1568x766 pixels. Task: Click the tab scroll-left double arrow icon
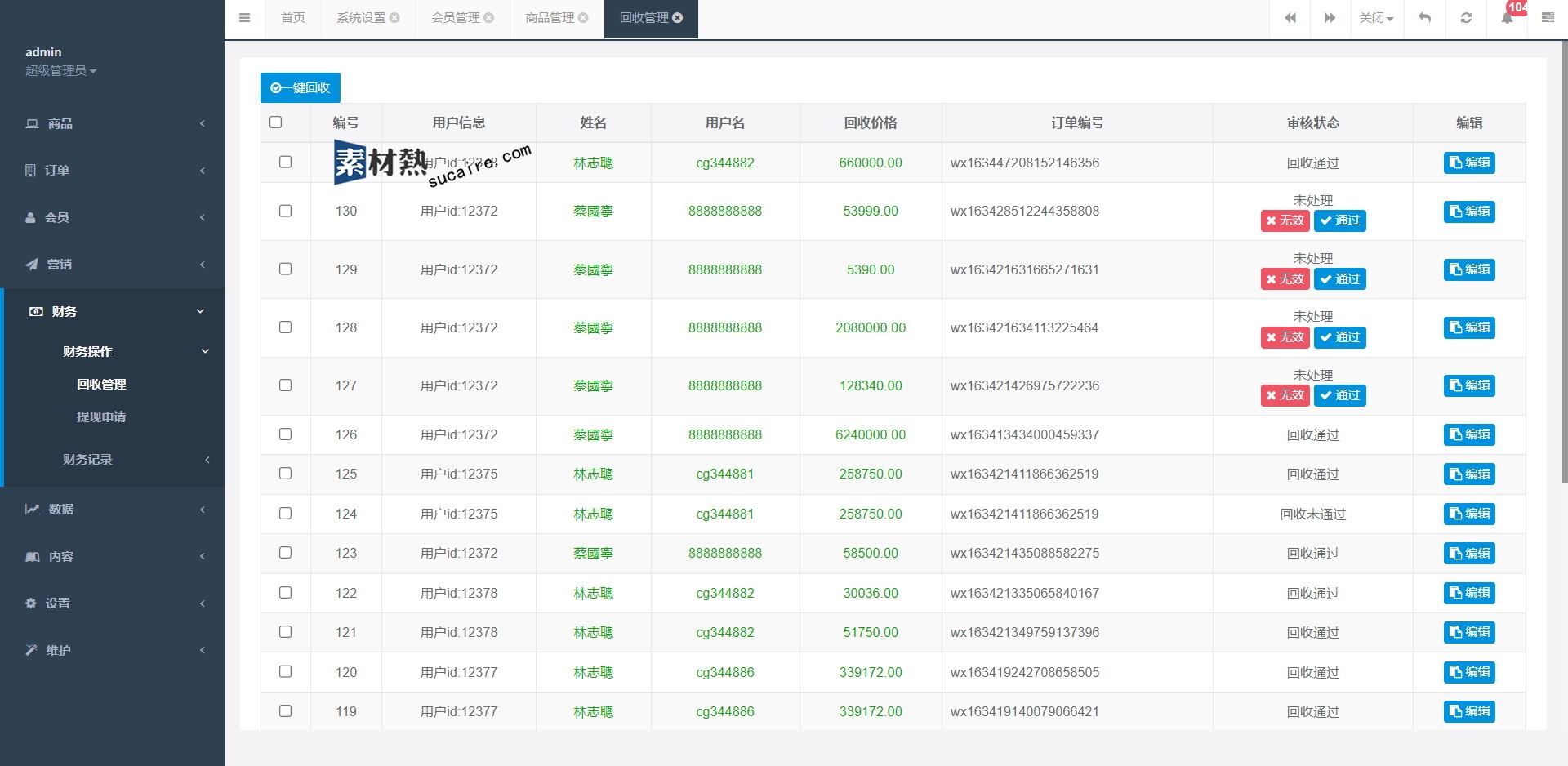1290,18
